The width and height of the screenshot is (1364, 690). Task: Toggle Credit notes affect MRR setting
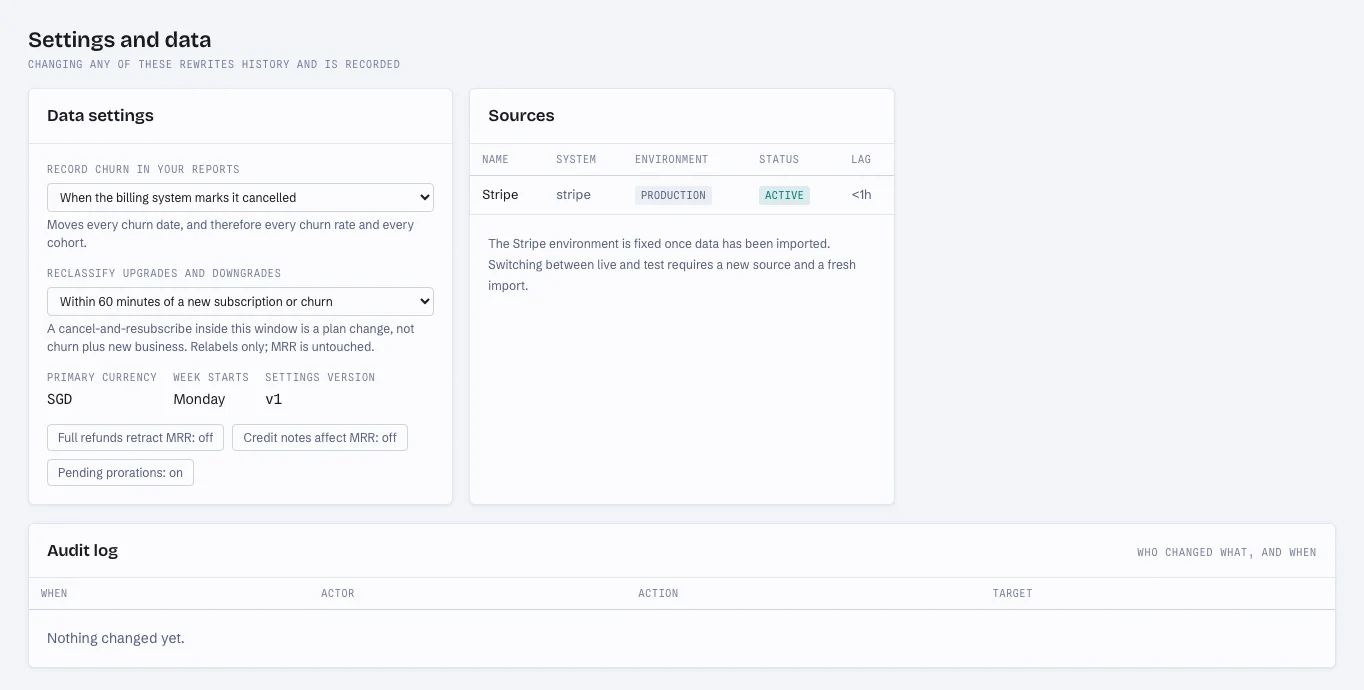[x=320, y=438]
